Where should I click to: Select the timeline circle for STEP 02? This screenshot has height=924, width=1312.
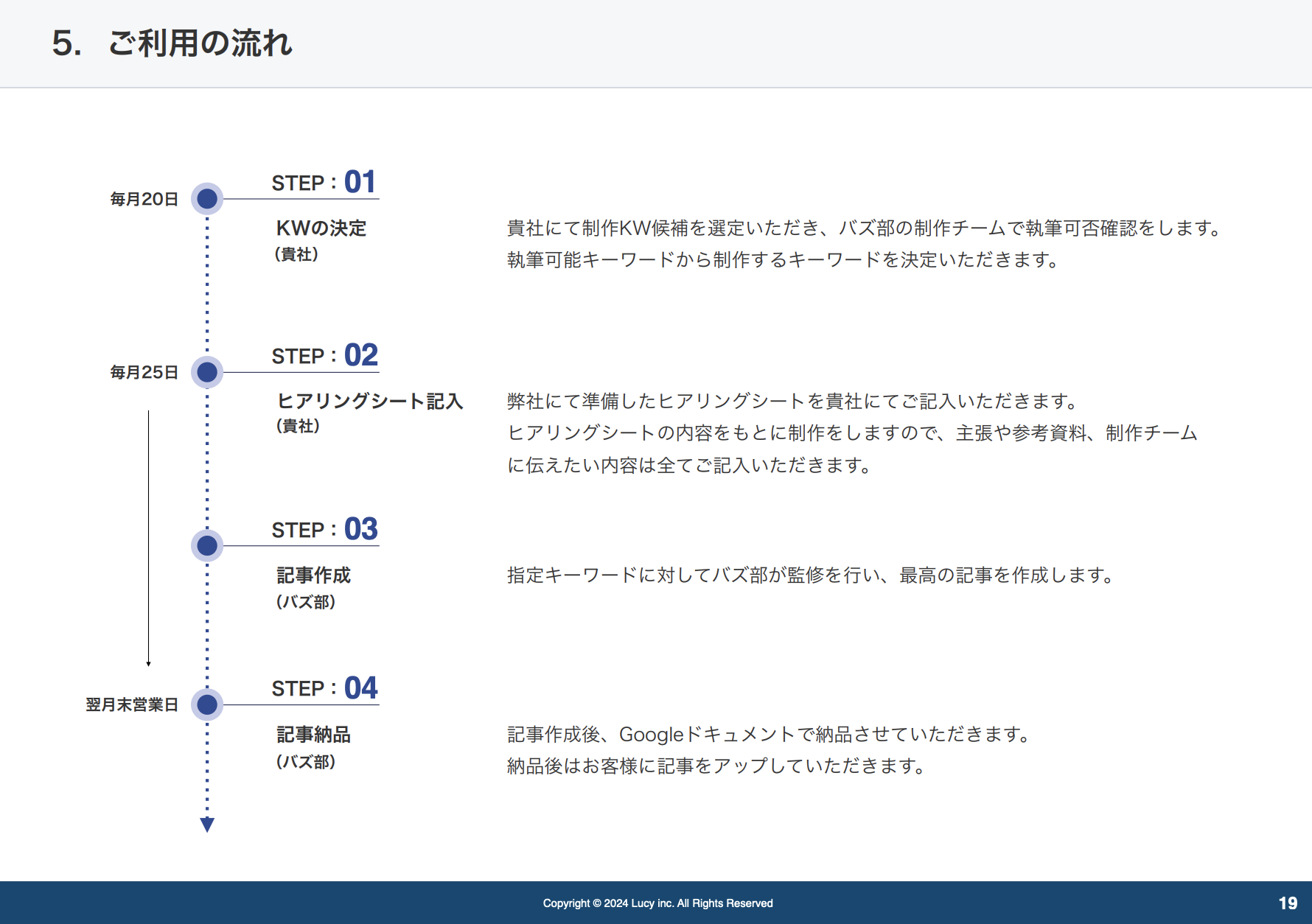coord(207,372)
